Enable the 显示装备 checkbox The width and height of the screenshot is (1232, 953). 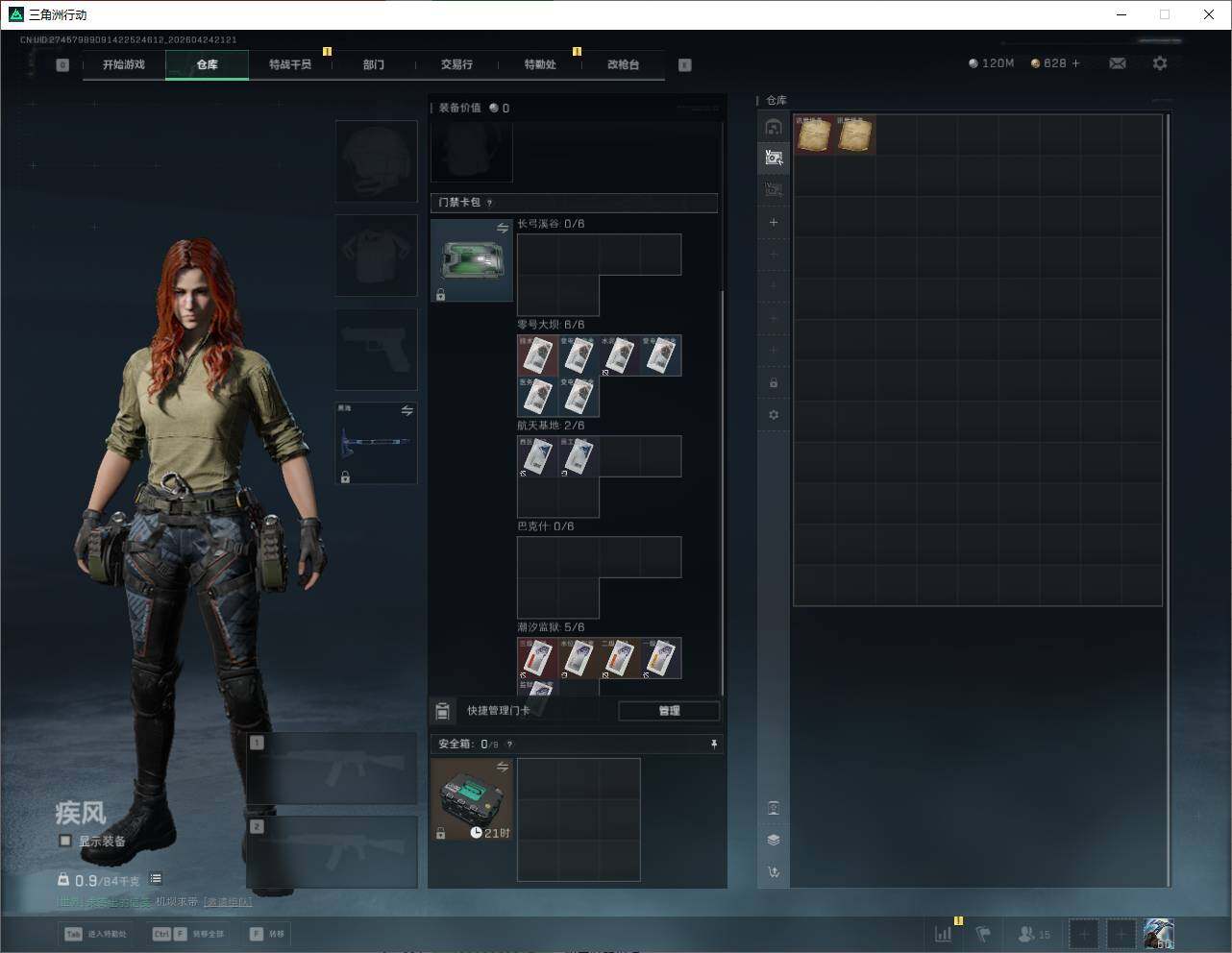pyautogui.click(x=65, y=841)
